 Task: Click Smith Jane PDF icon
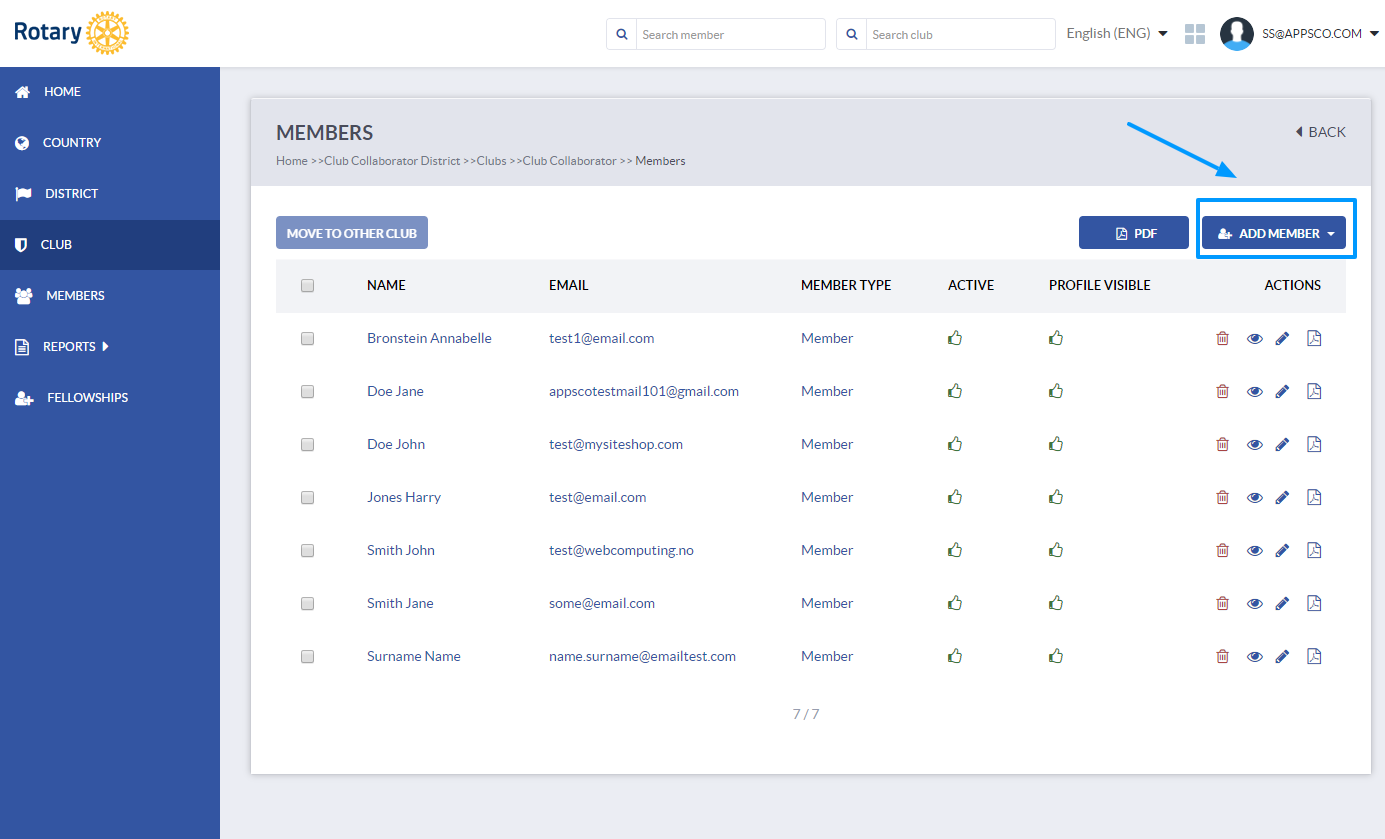[x=1315, y=603]
